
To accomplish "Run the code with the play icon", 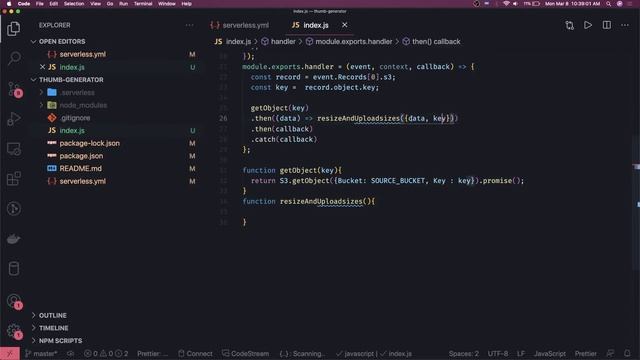I will [x=588, y=25].
